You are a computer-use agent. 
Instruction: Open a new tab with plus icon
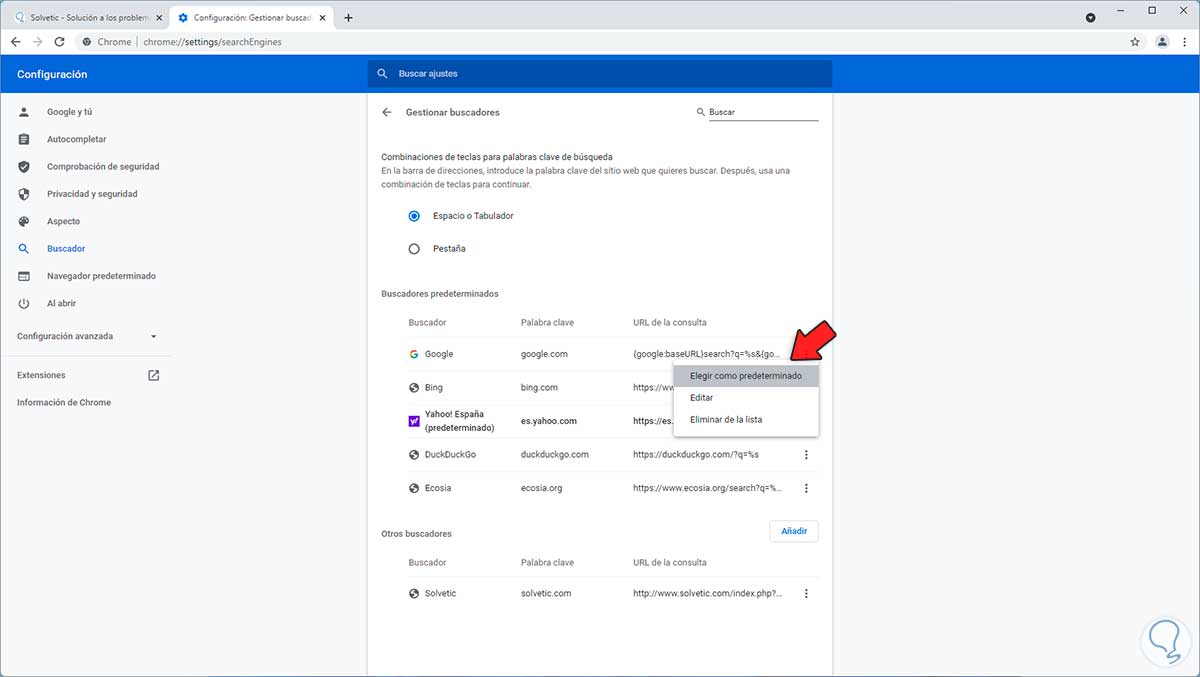(348, 18)
